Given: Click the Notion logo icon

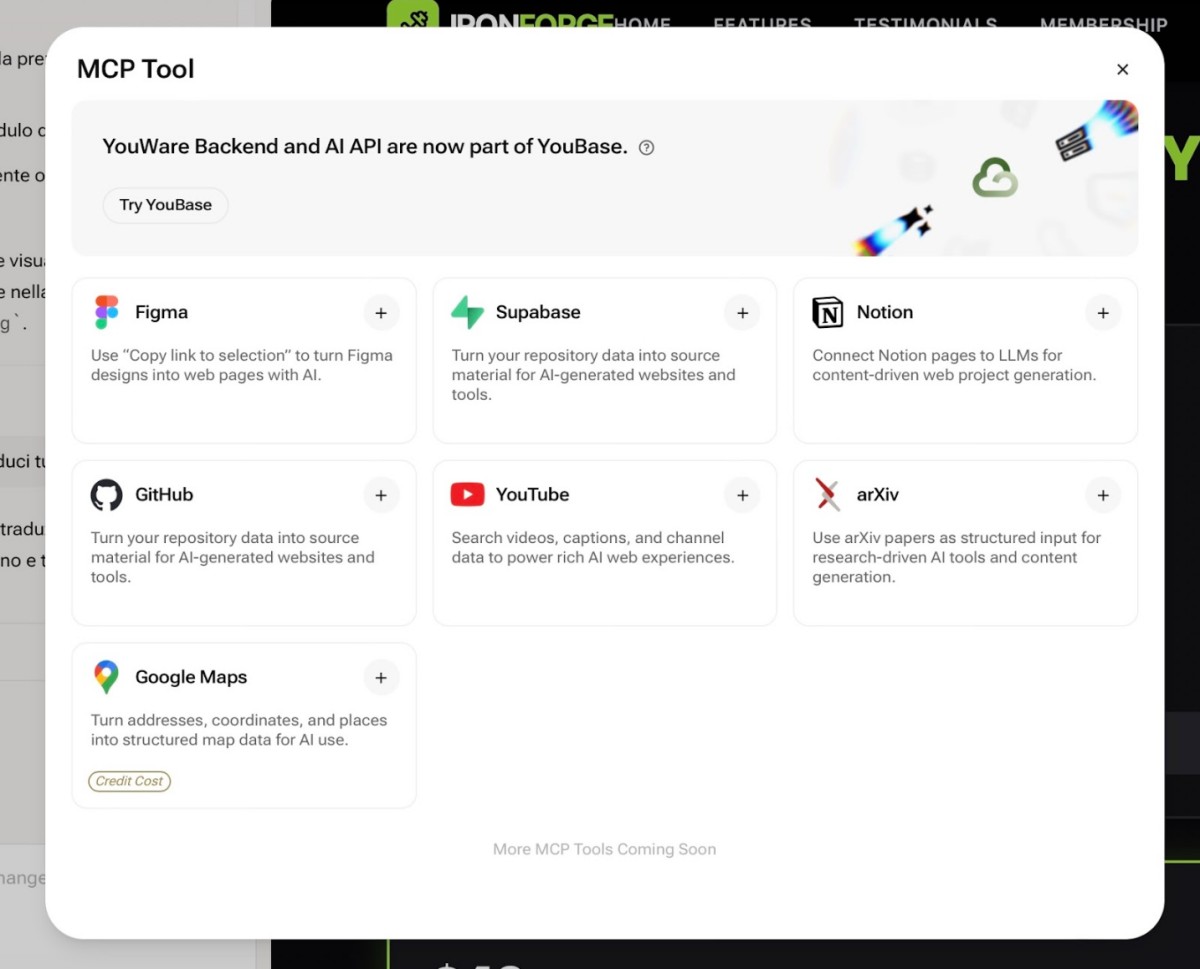Looking at the screenshot, I should click(828, 312).
